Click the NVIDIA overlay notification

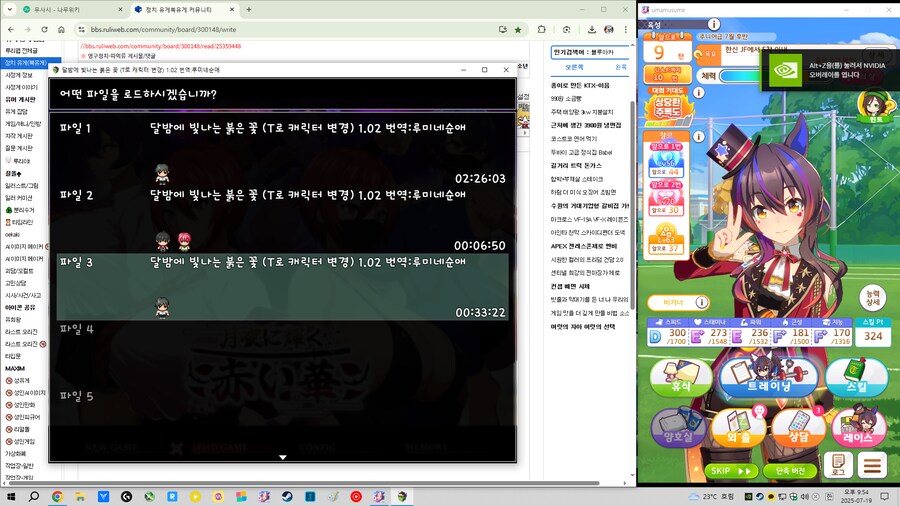click(831, 70)
